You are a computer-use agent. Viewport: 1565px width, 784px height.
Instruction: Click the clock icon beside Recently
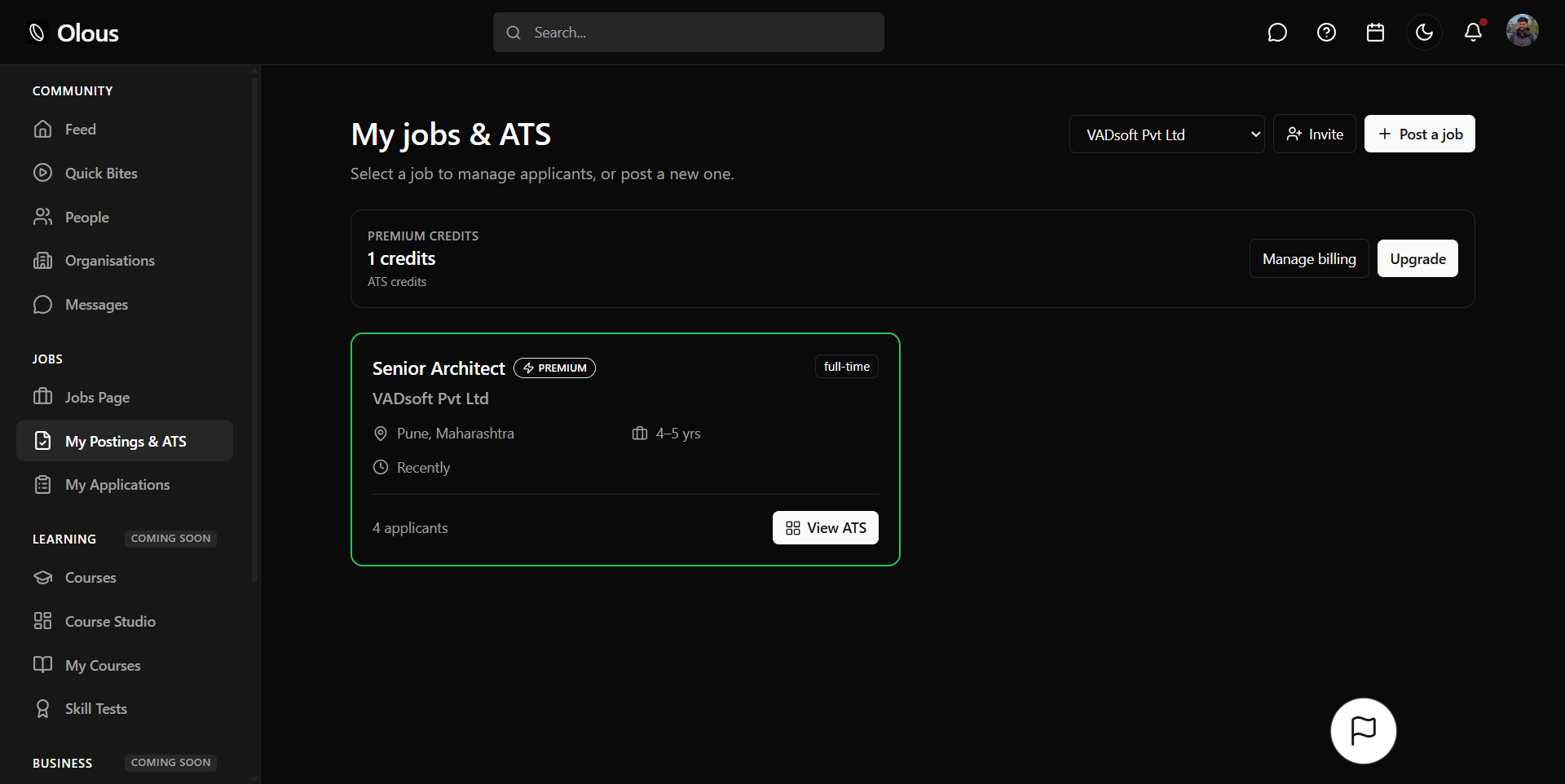click(380, 468)
